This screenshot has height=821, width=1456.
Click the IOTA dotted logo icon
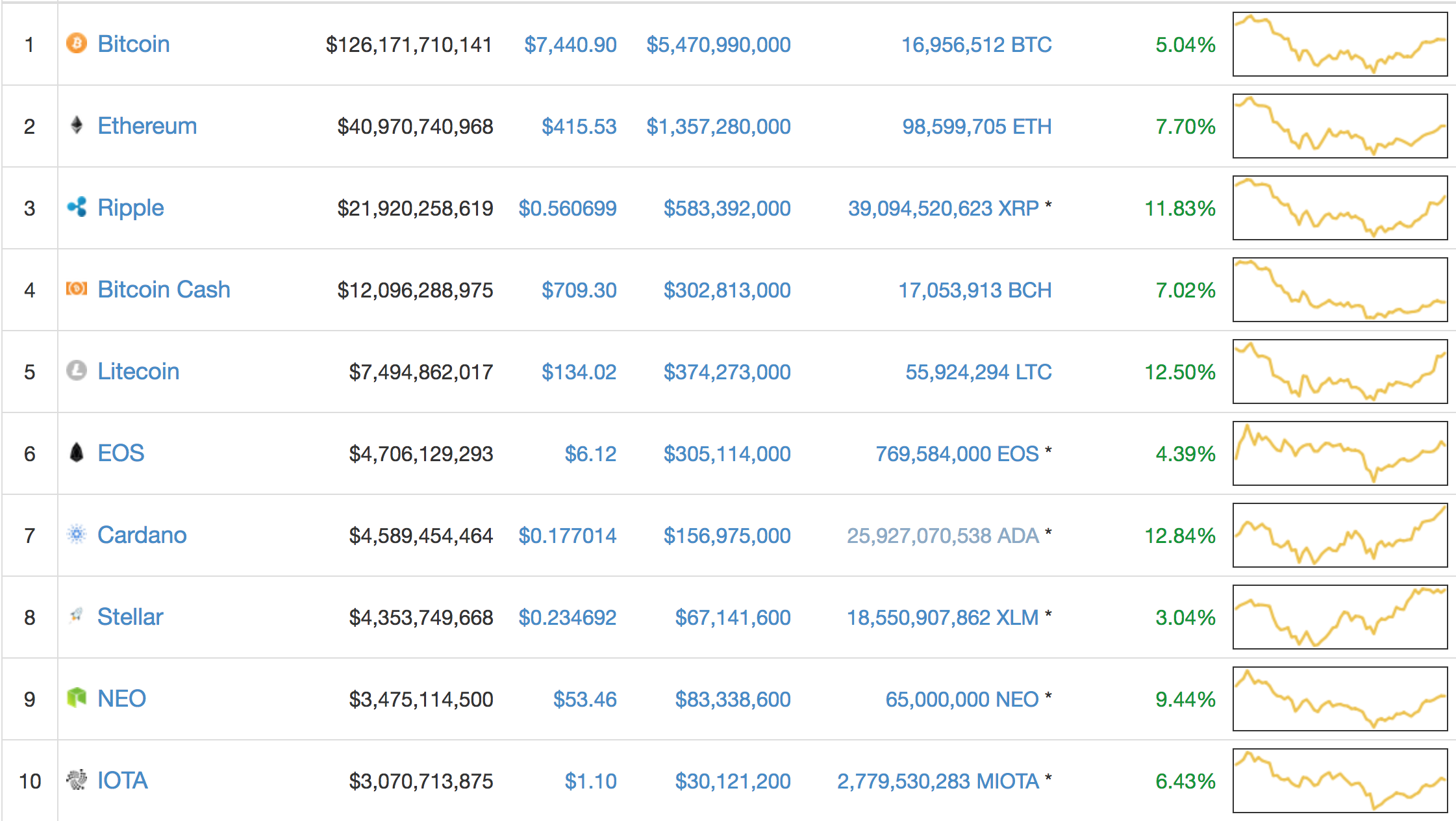tap(77, 779)
